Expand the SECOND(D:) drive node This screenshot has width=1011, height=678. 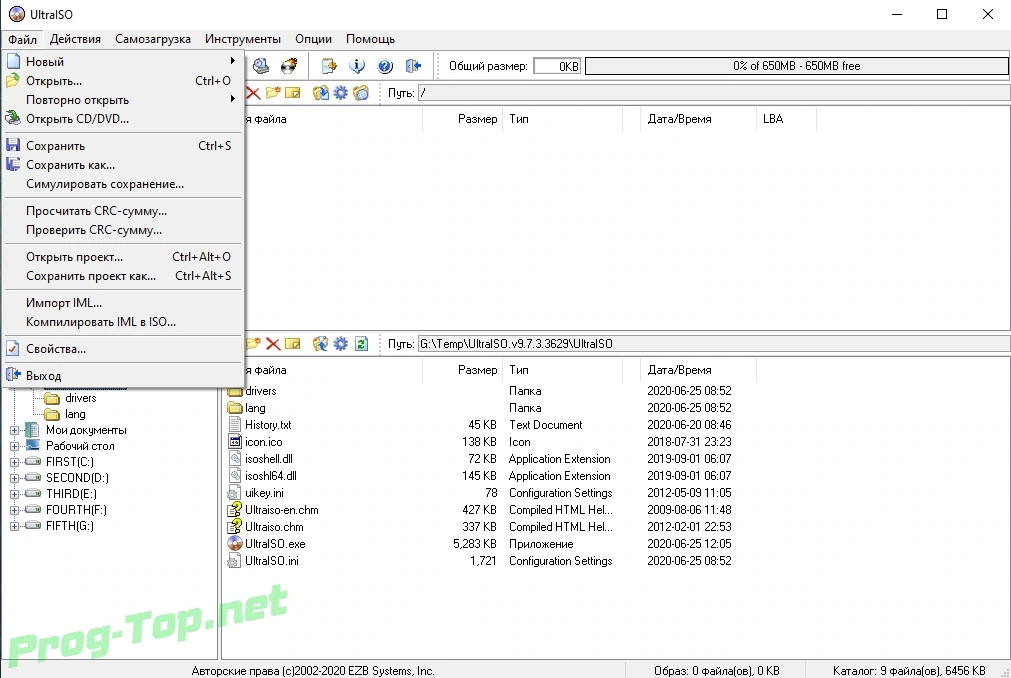coord(14,478)
